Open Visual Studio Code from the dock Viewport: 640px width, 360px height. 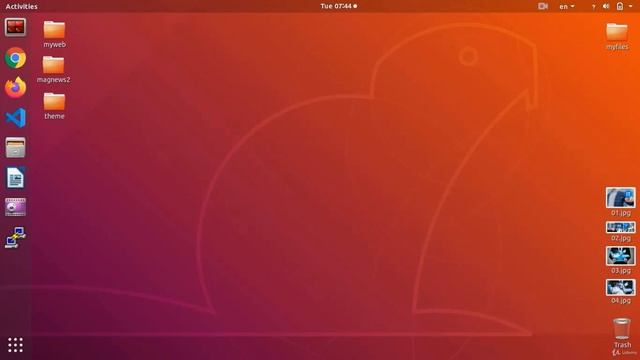(16, 118)
